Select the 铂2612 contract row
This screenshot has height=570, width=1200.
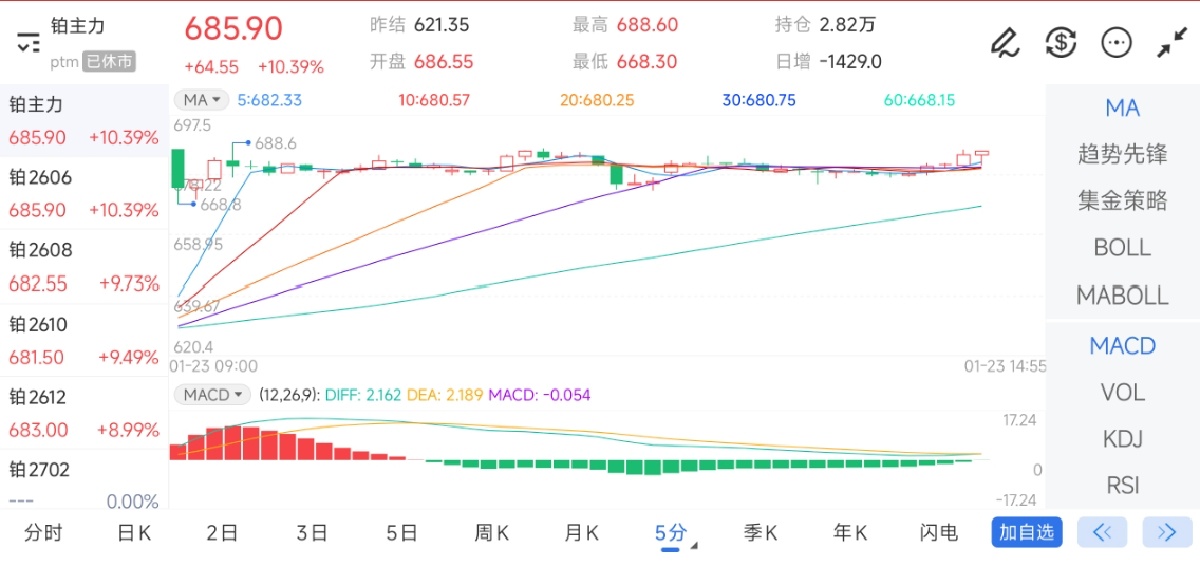pyautogui.click(x=84, y=413)
